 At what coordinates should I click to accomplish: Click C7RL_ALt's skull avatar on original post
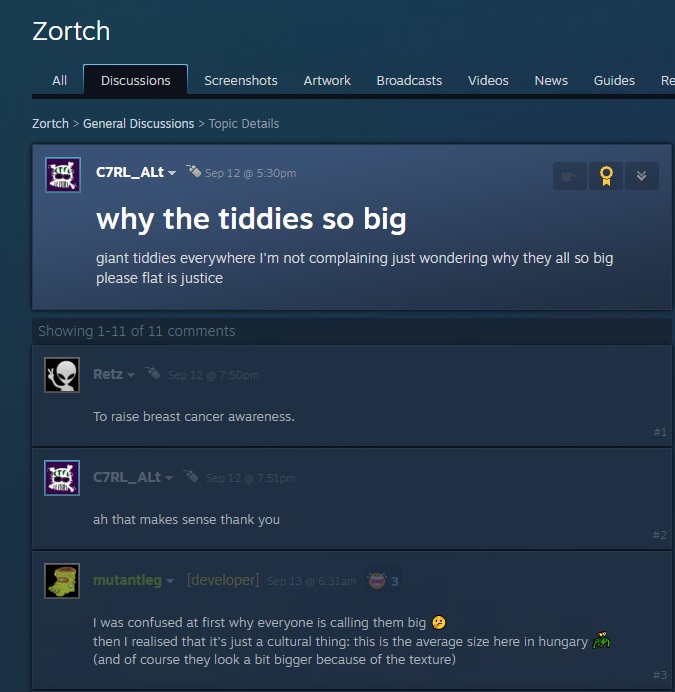click(x=63, y=175)
